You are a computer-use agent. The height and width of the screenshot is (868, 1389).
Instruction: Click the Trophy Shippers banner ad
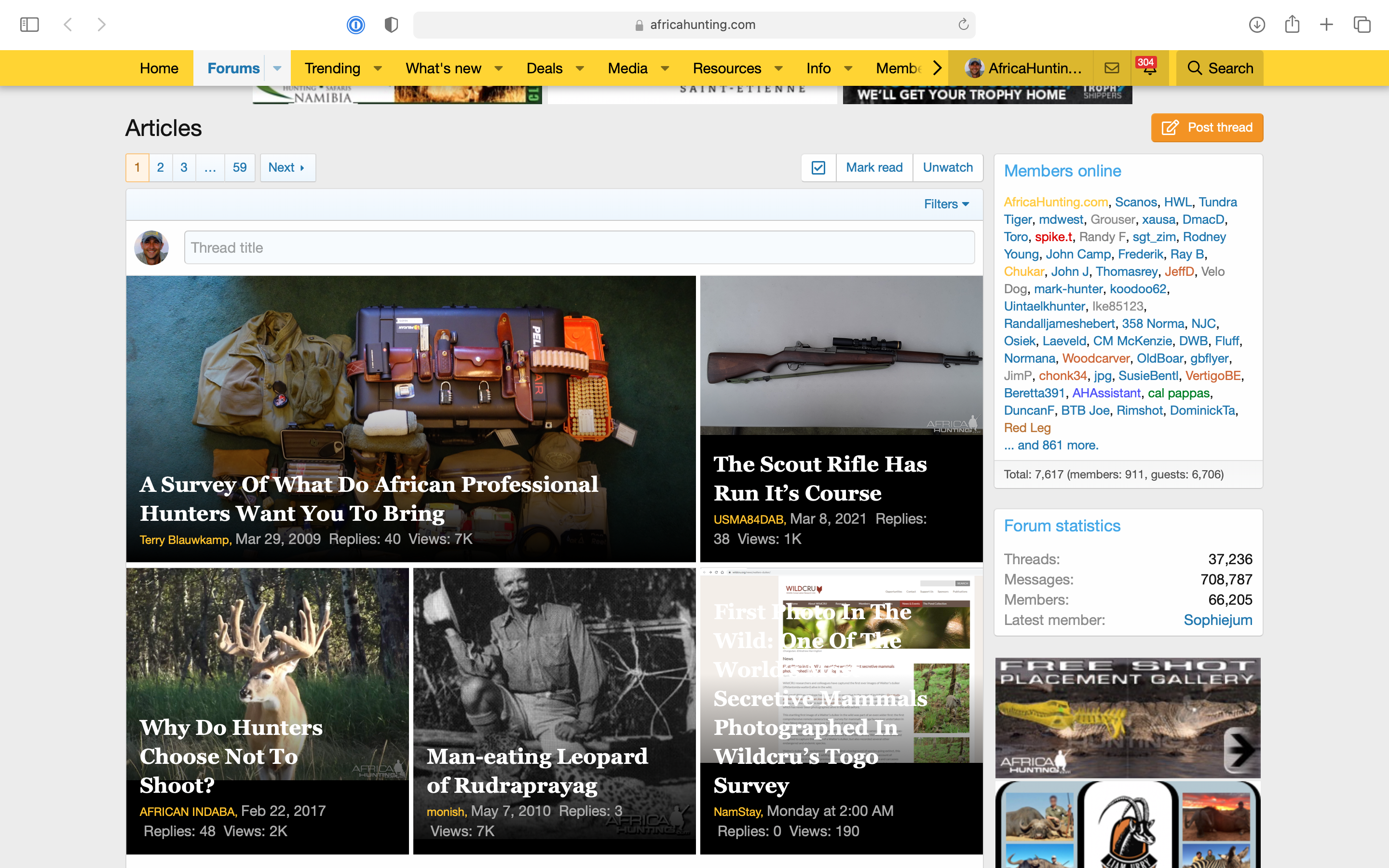pyautogui.click(x=987, y=95)
